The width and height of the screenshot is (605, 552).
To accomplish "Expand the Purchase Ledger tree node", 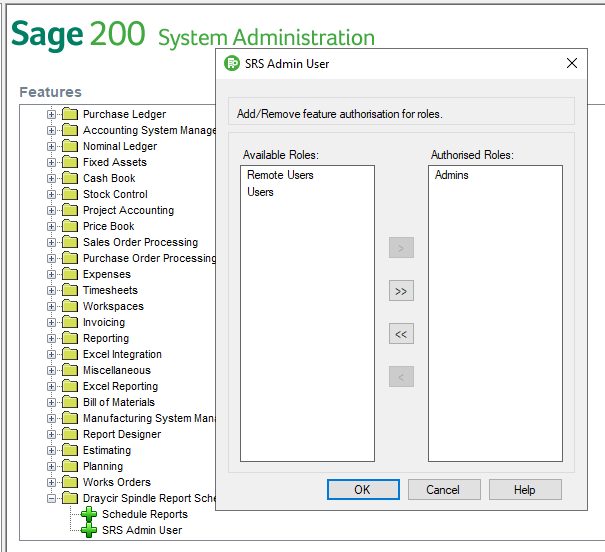I will [51, 115].
